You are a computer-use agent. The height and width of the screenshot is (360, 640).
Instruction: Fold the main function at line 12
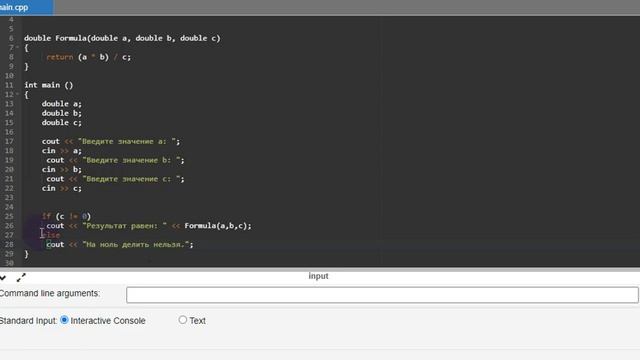tap(18, 94)
